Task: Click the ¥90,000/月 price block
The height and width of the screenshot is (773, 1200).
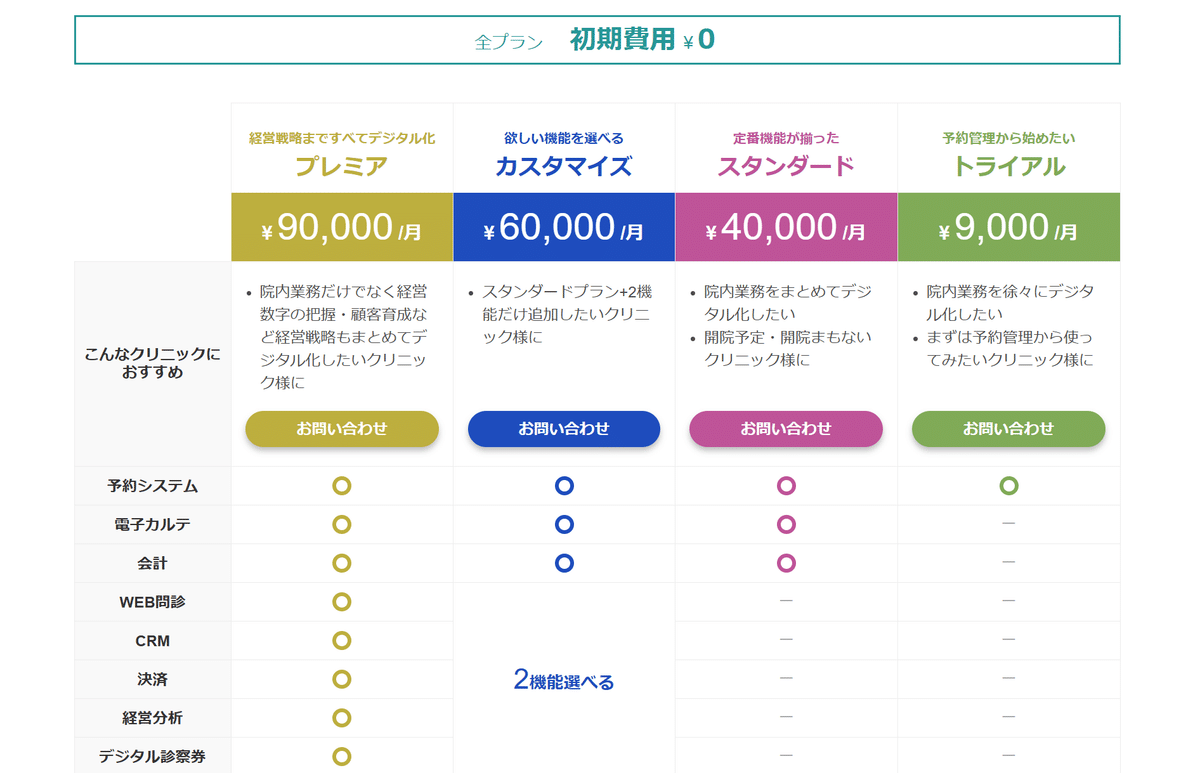Action: pyautogui.click(x=341, y=227)
